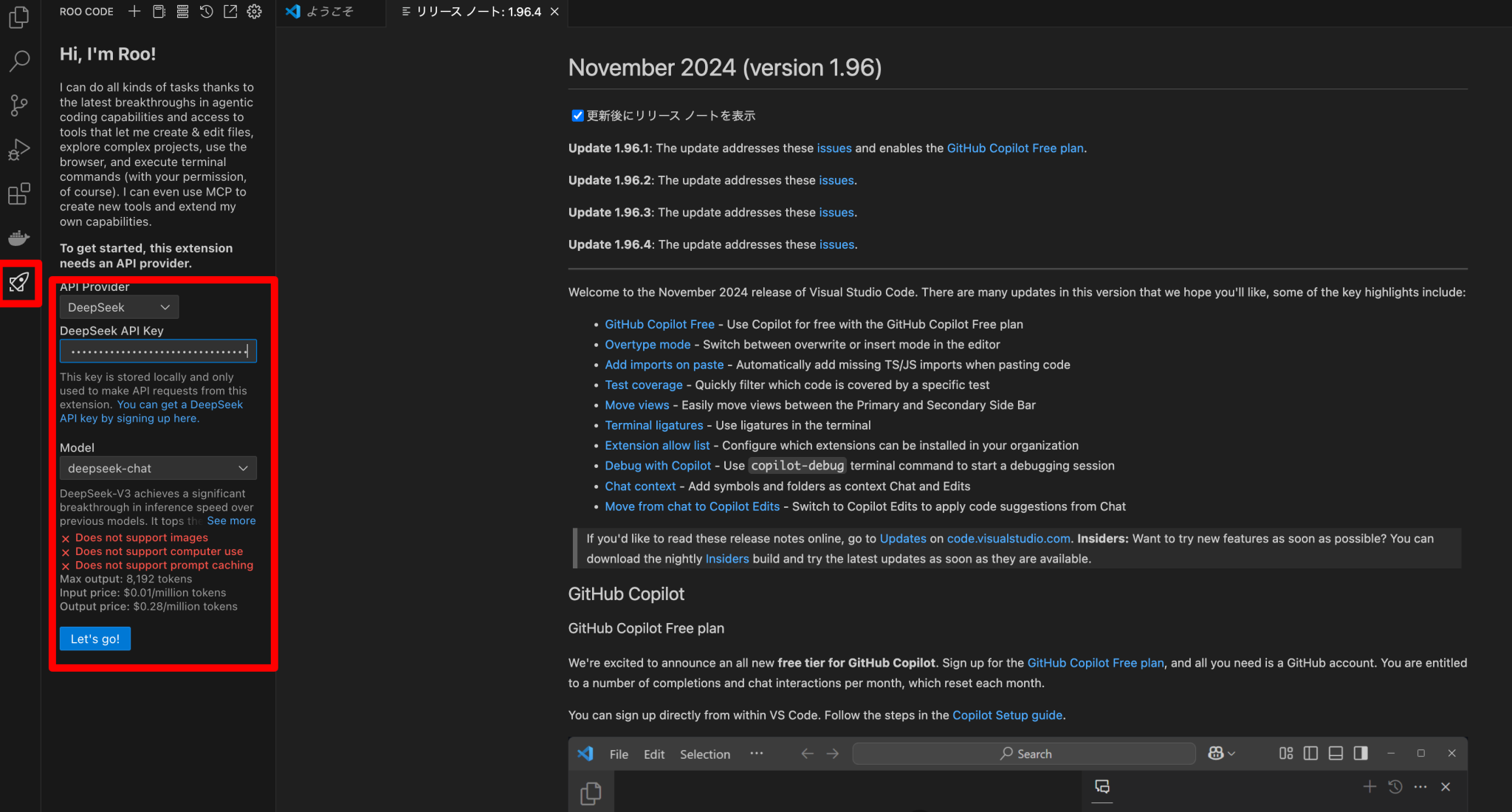Open Roo Code in a new editor tab
Image resolution: width=1512 pixels, height=812 pixels.
point(230,11)
